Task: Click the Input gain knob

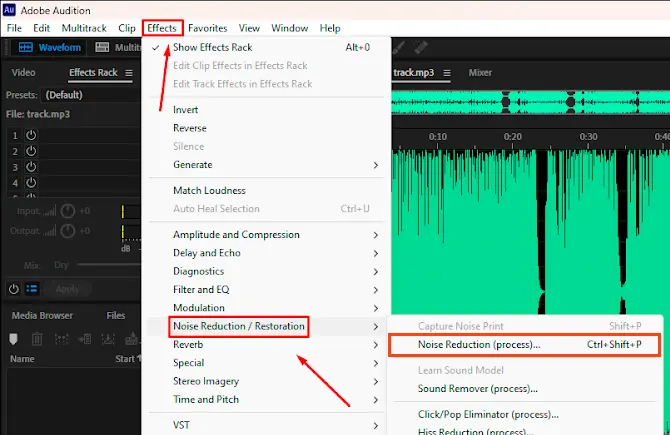Action: [68, 211]
